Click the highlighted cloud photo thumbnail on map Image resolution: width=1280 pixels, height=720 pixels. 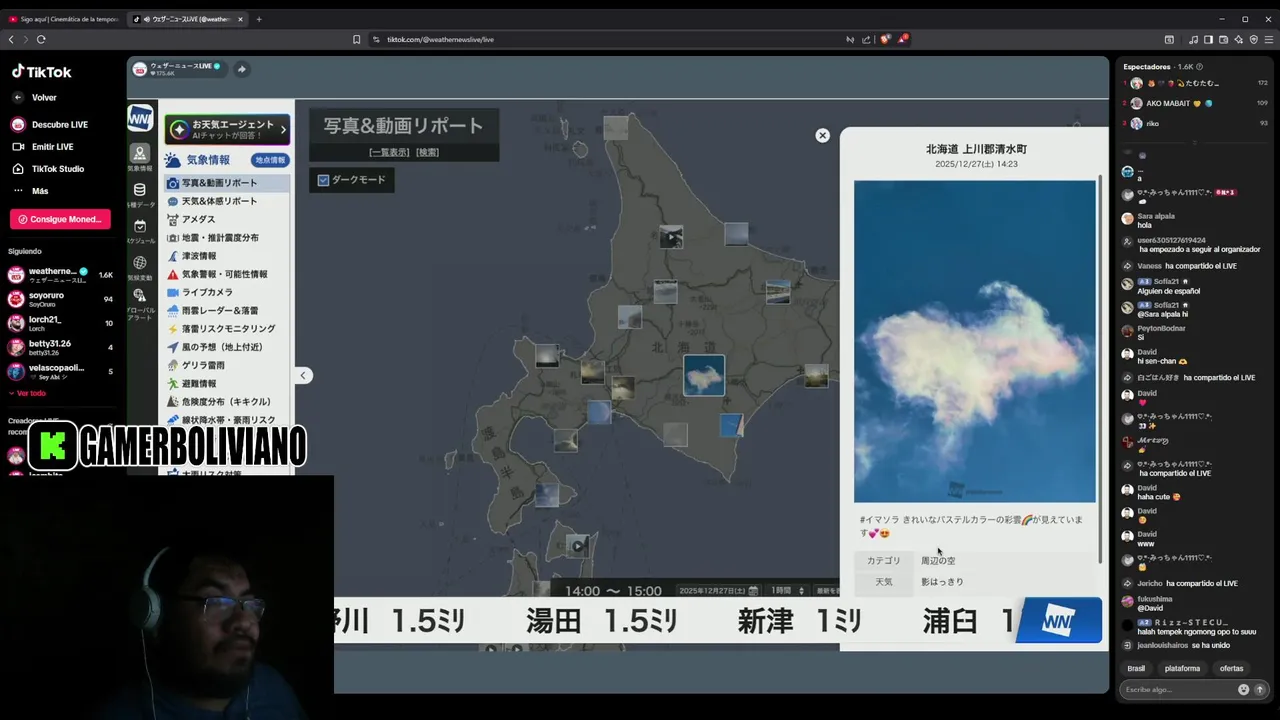pyautogui.click(x=704, y=375)
